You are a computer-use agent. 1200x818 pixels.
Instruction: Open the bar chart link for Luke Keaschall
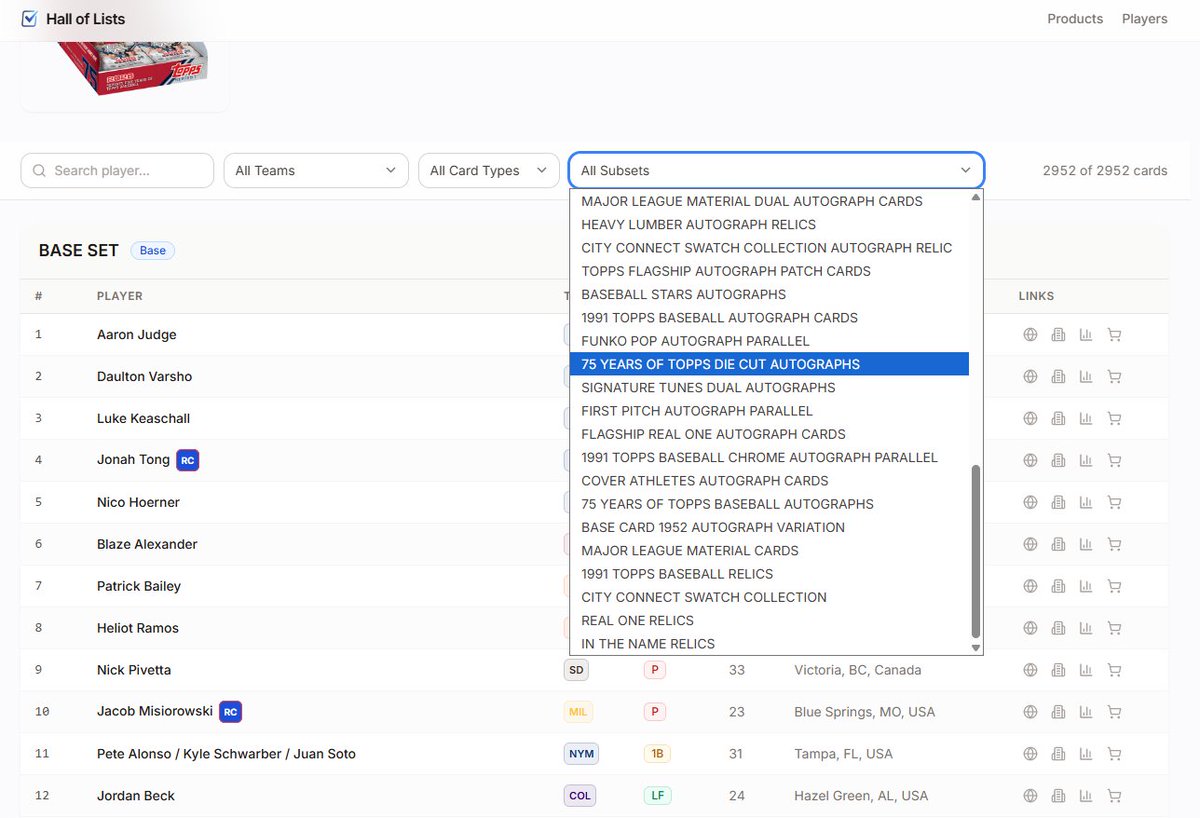pyautogui.click(x=1086, y=419)
